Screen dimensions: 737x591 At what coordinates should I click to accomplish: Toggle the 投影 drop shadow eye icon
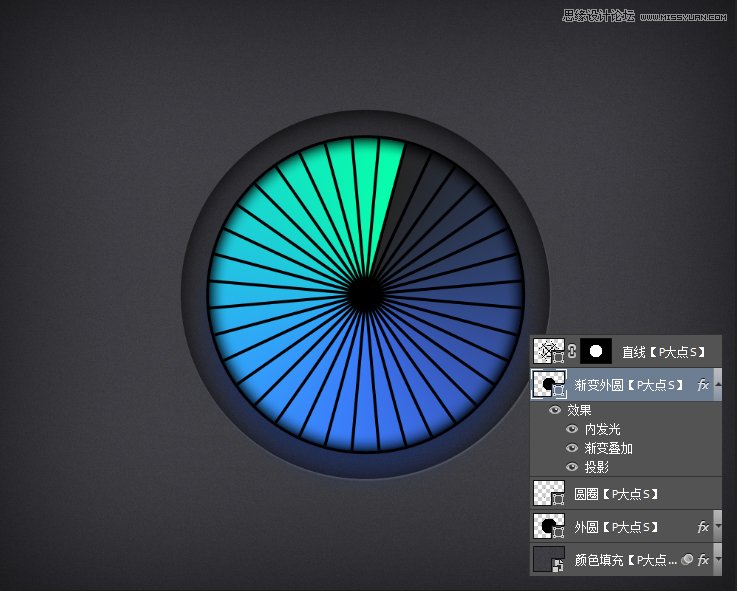(x=571, y=467)
